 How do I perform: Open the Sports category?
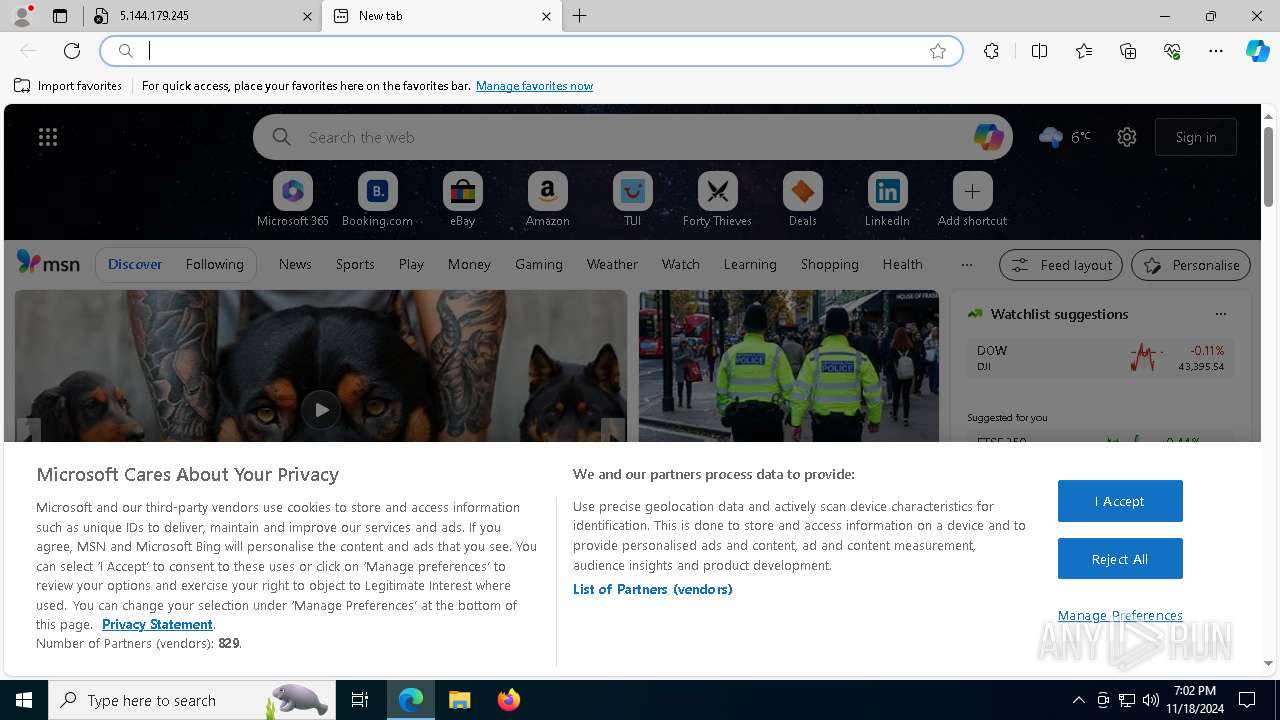[x=355, y=265]
